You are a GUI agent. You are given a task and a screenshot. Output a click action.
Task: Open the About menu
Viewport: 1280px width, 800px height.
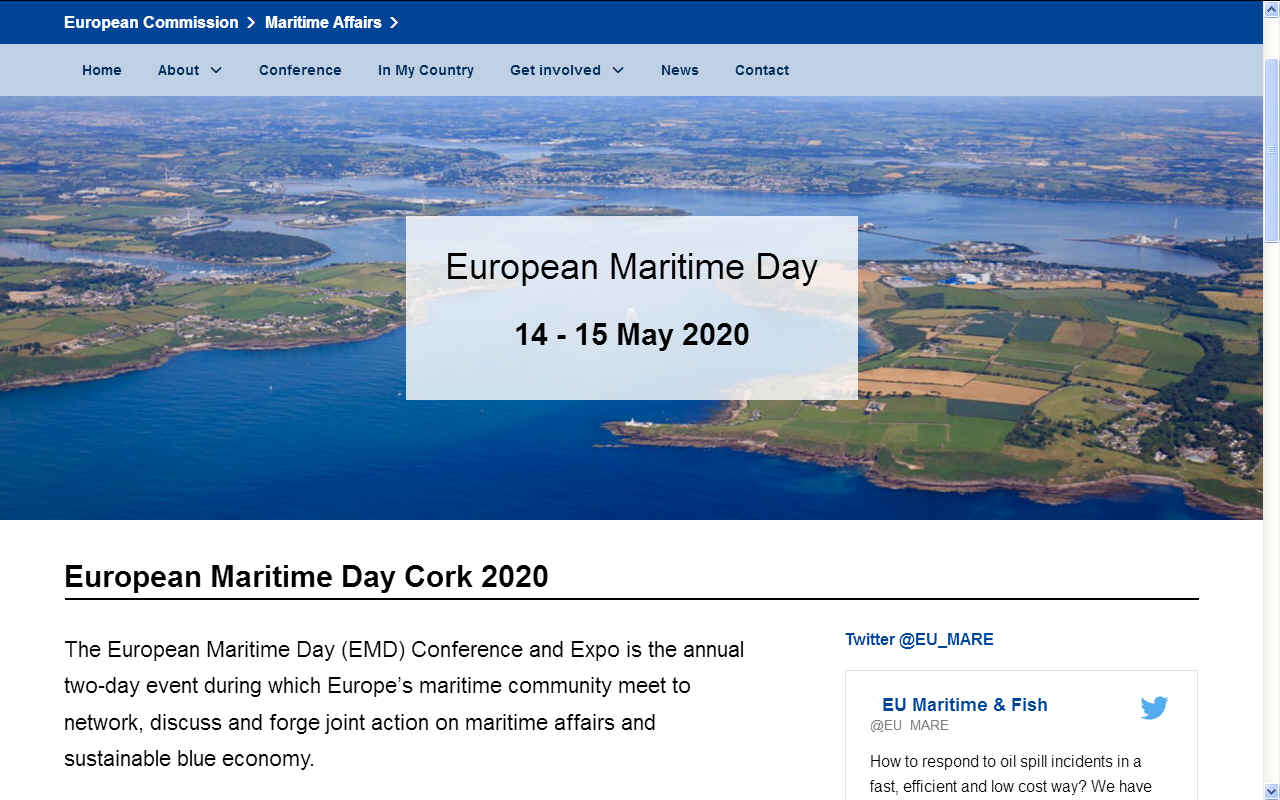tap(179, 70)
